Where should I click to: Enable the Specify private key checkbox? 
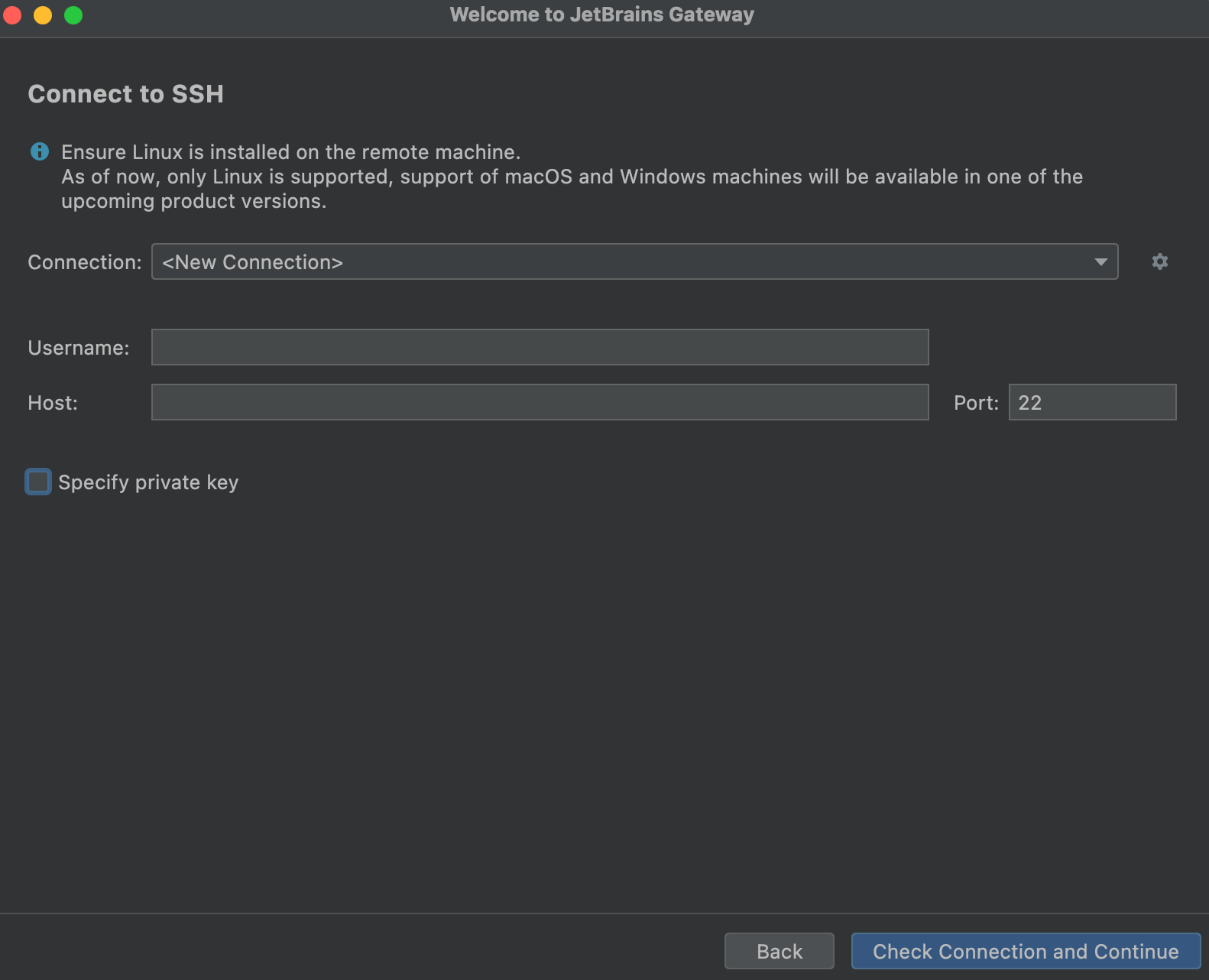(x=38, y=482)
